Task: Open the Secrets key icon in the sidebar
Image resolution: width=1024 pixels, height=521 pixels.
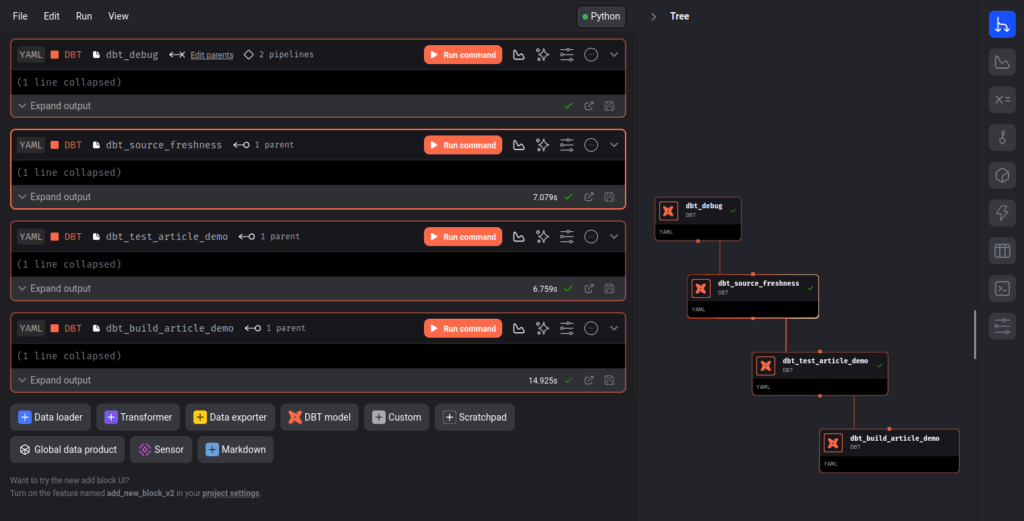Action: coord(1001,137)
